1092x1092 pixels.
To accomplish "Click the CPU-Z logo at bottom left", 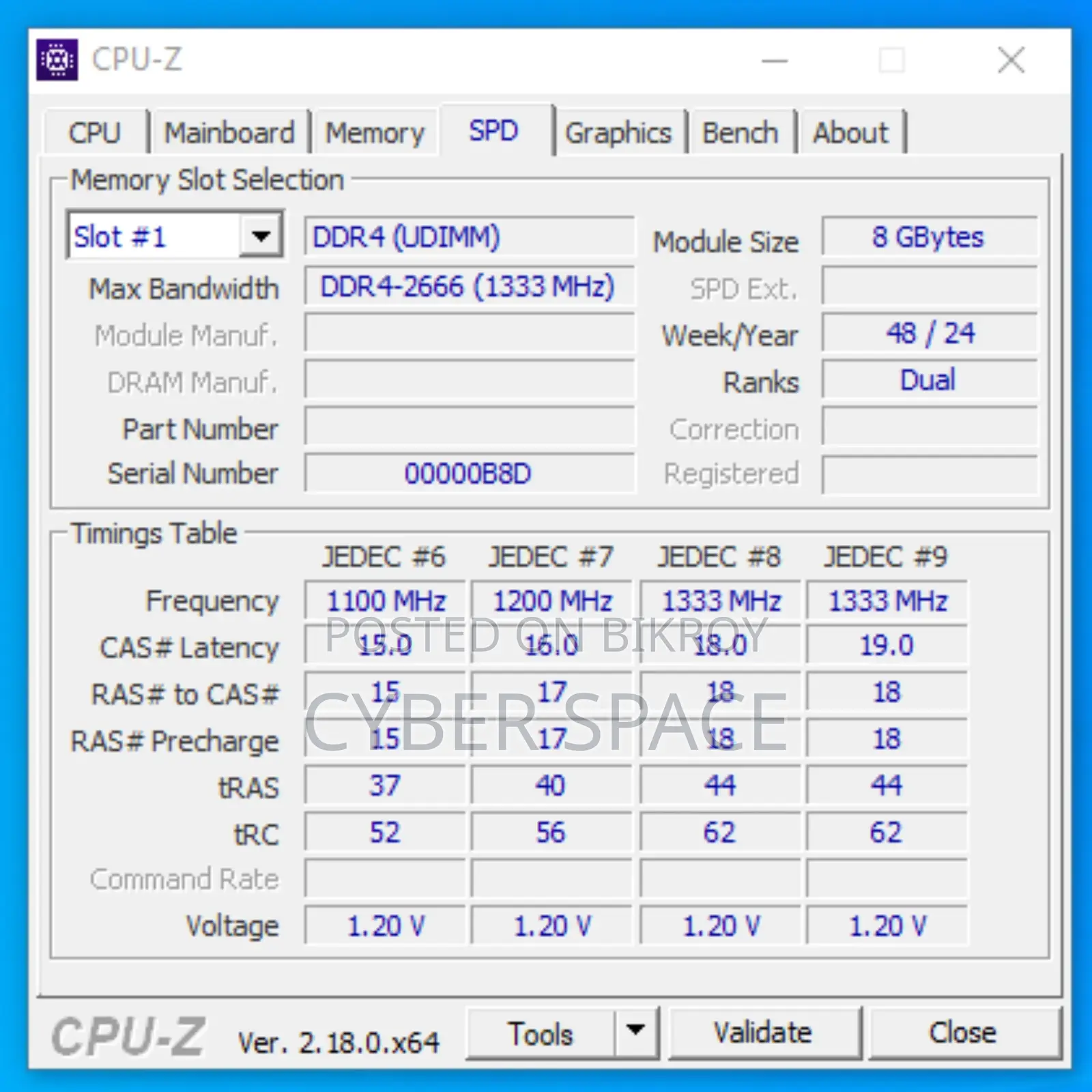I will tap(128, 1036).
